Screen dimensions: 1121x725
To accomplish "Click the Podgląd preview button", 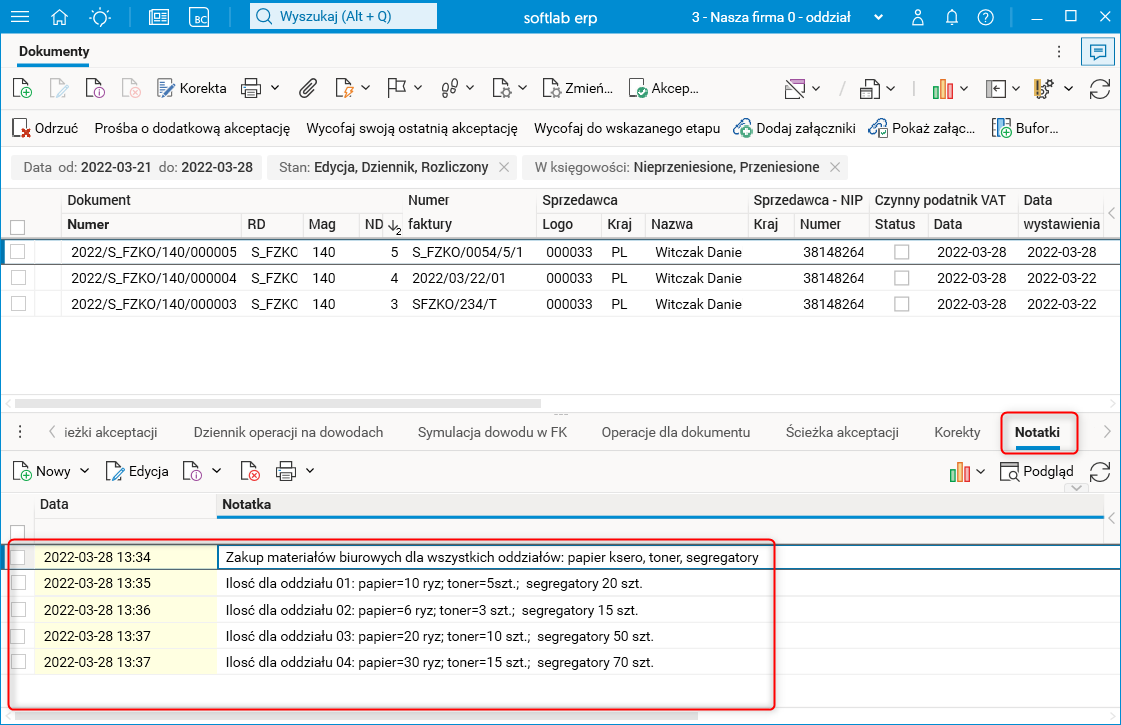I will (1037, 471).
